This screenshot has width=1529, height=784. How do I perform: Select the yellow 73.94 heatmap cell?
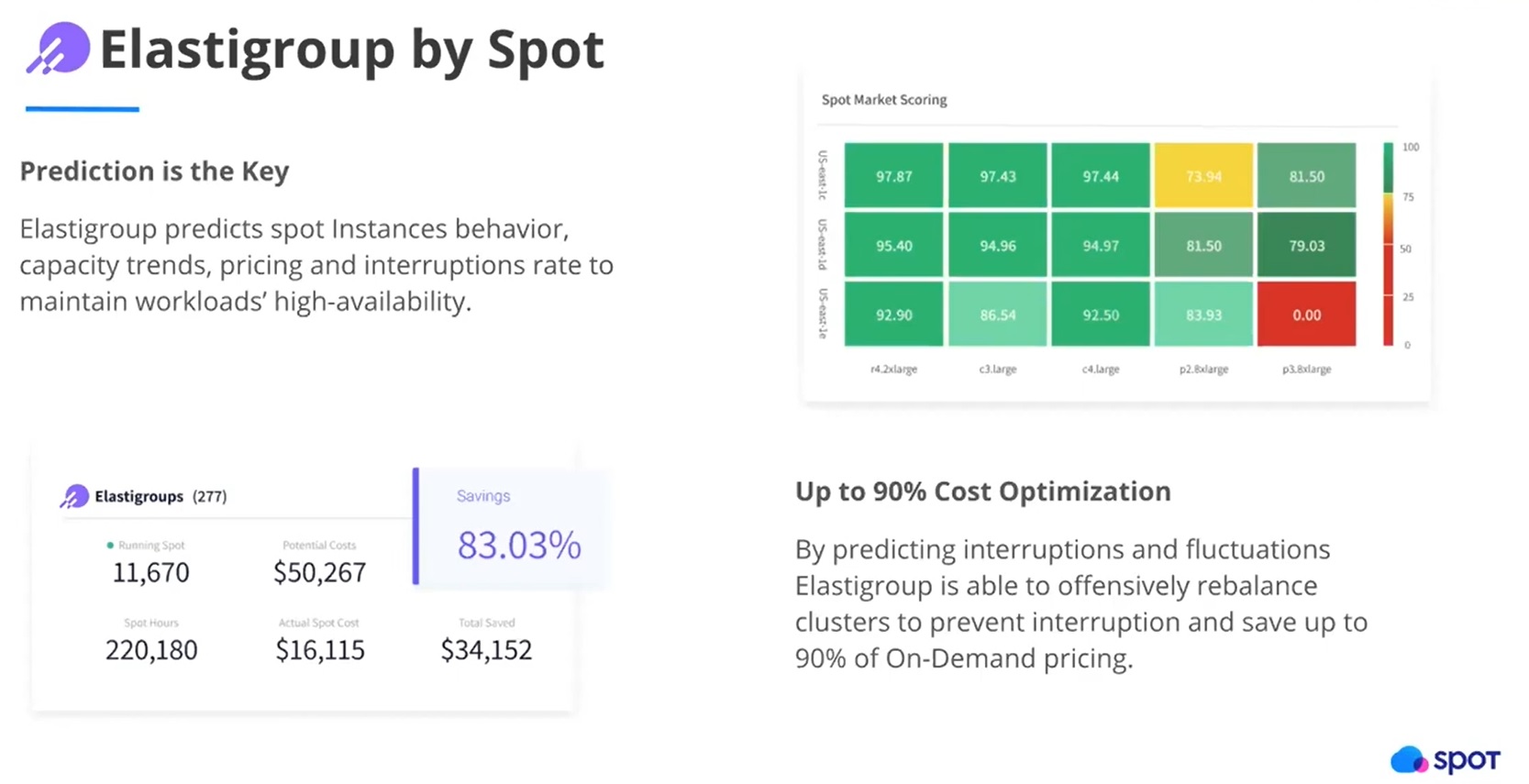tap(1203, 176)
